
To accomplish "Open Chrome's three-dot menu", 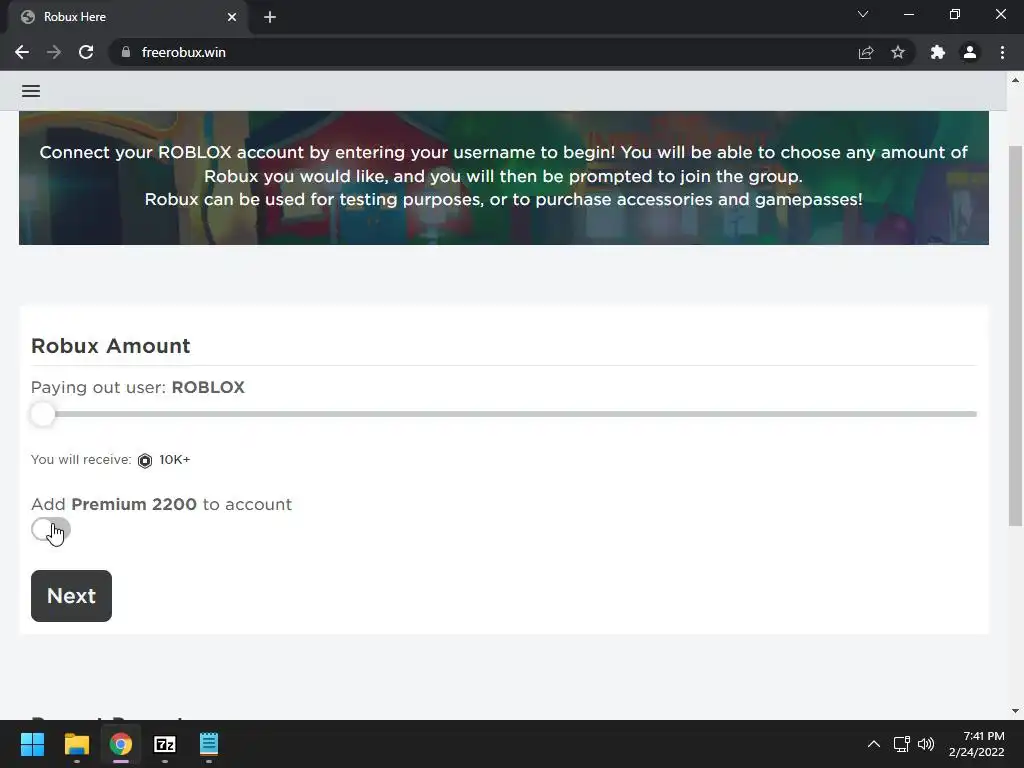I will (1002, 52).
